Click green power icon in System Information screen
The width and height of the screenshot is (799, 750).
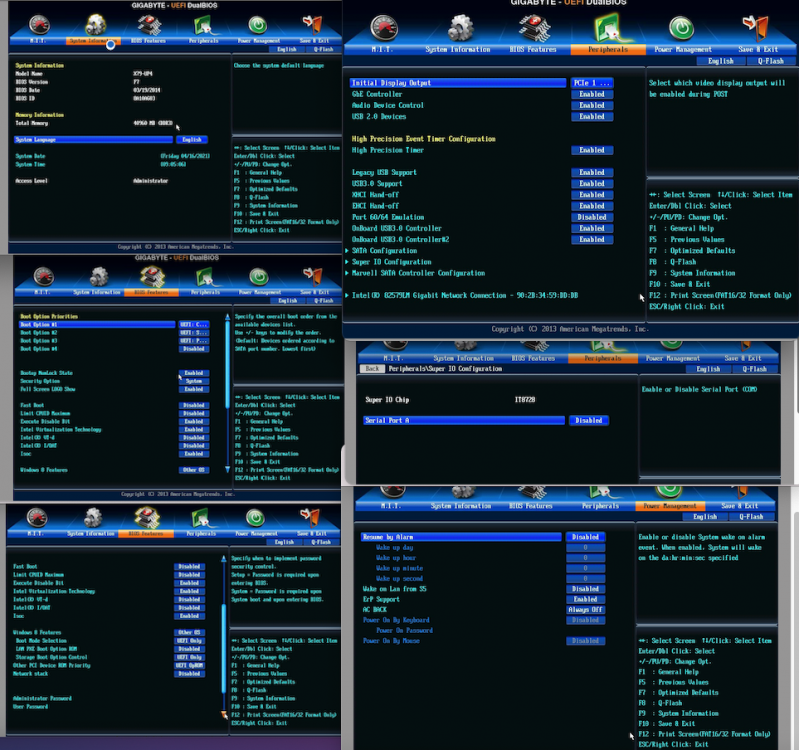point(258,24)
